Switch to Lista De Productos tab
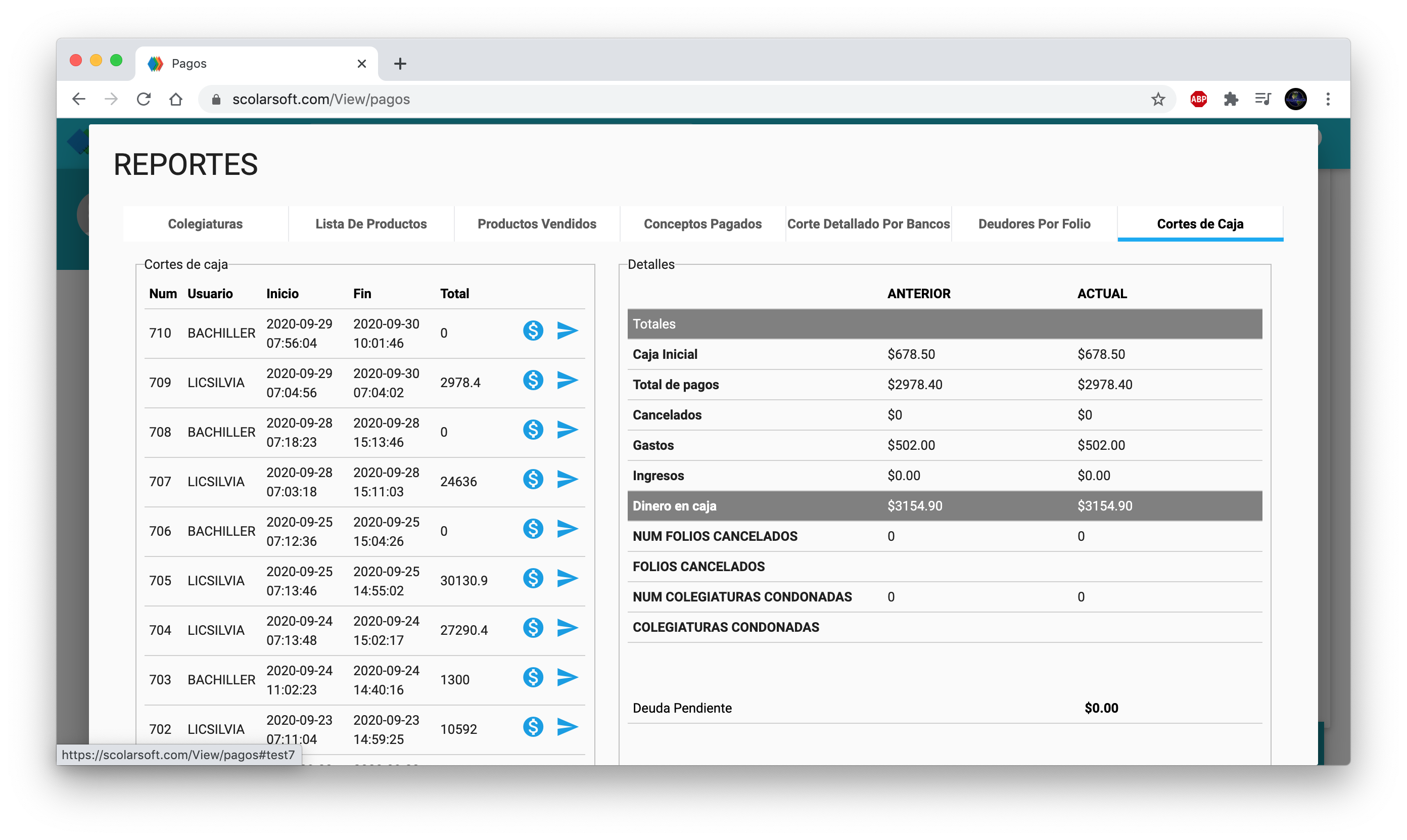Screen dimensions: 1407x840 point(371,224)
